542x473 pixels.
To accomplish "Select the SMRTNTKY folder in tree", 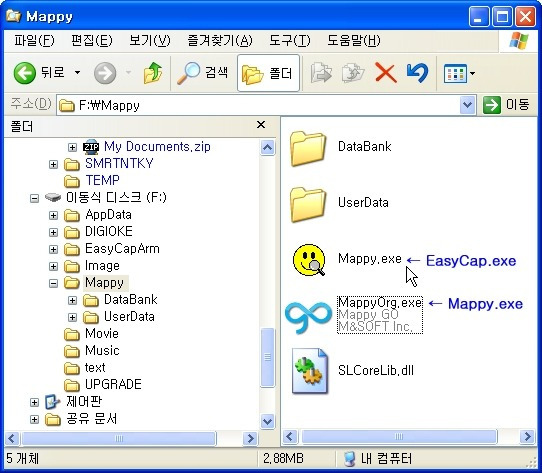I will click(x=119, y=164).
